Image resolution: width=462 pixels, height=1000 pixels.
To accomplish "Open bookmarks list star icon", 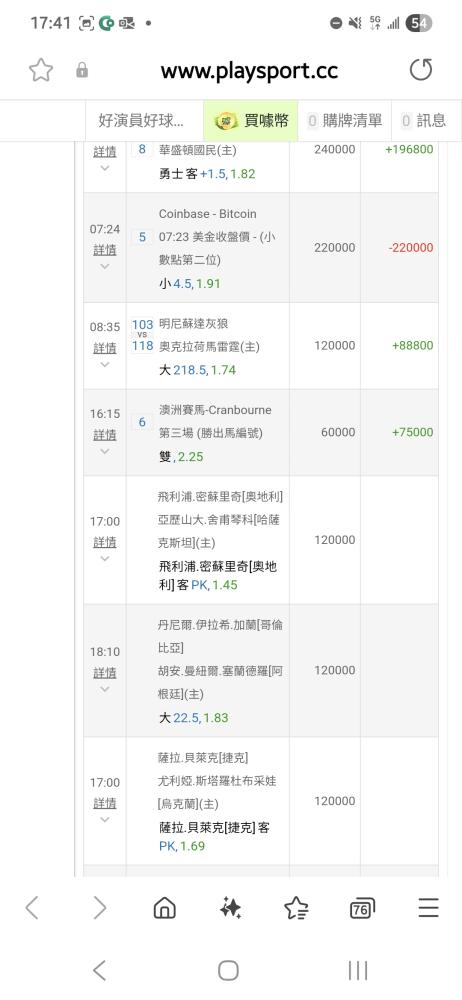I will coord(296,908).
